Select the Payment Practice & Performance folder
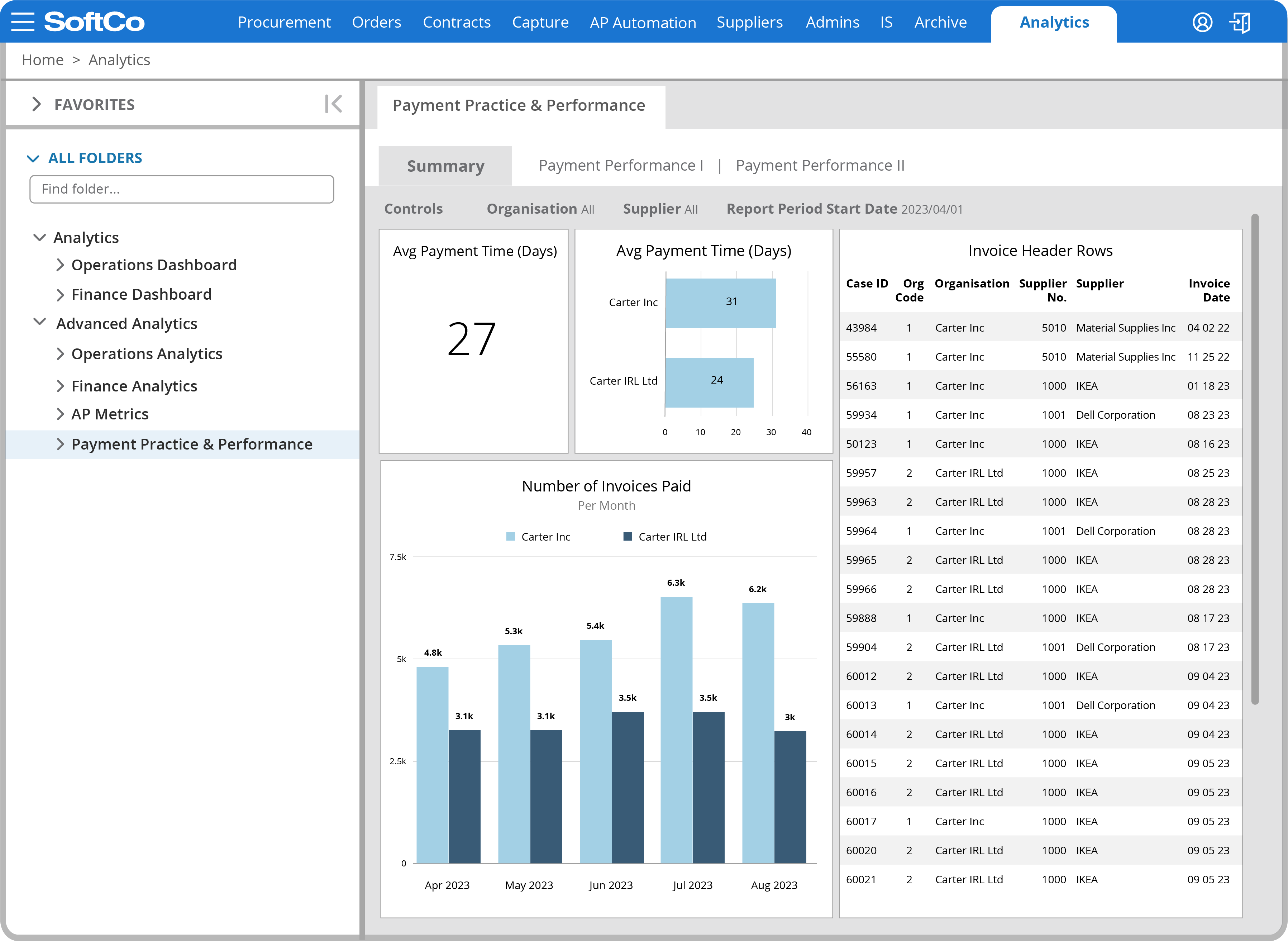Viewport: 1288px width, 941px height. tap(191, 444)
